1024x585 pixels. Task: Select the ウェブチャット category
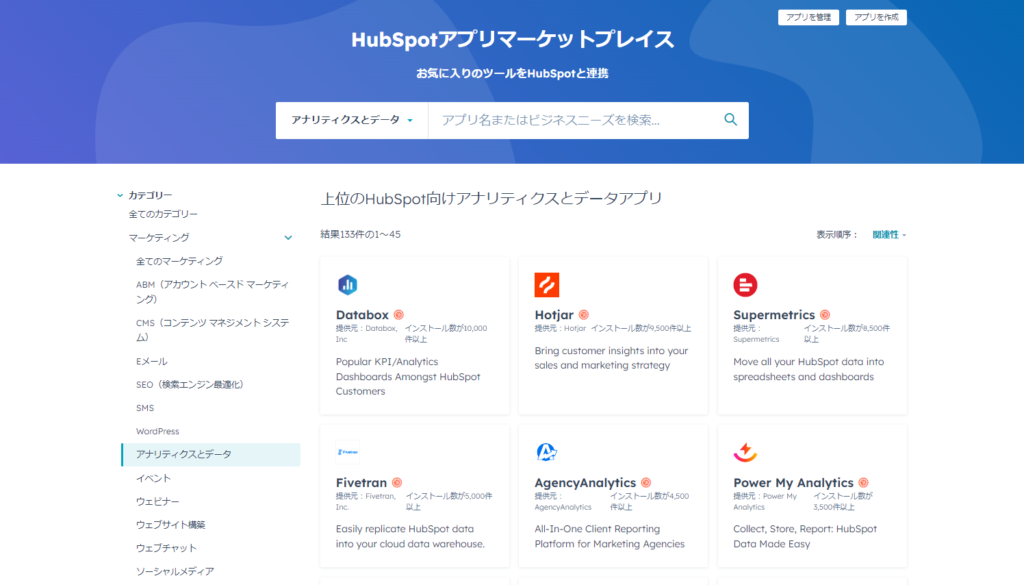tap(166, 548)
